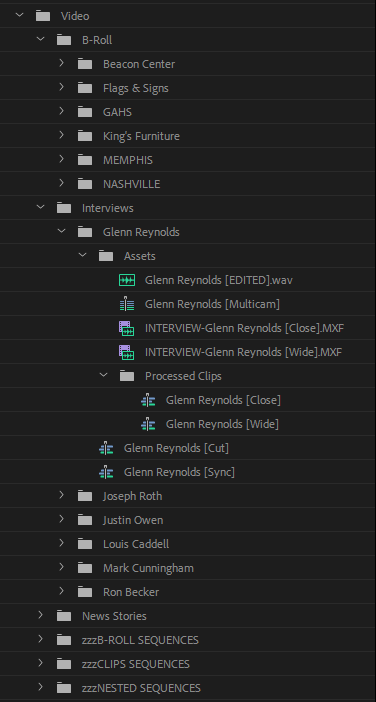
Task: Expand the MEMPHIS bin
Action: click(x=61, y=159)
